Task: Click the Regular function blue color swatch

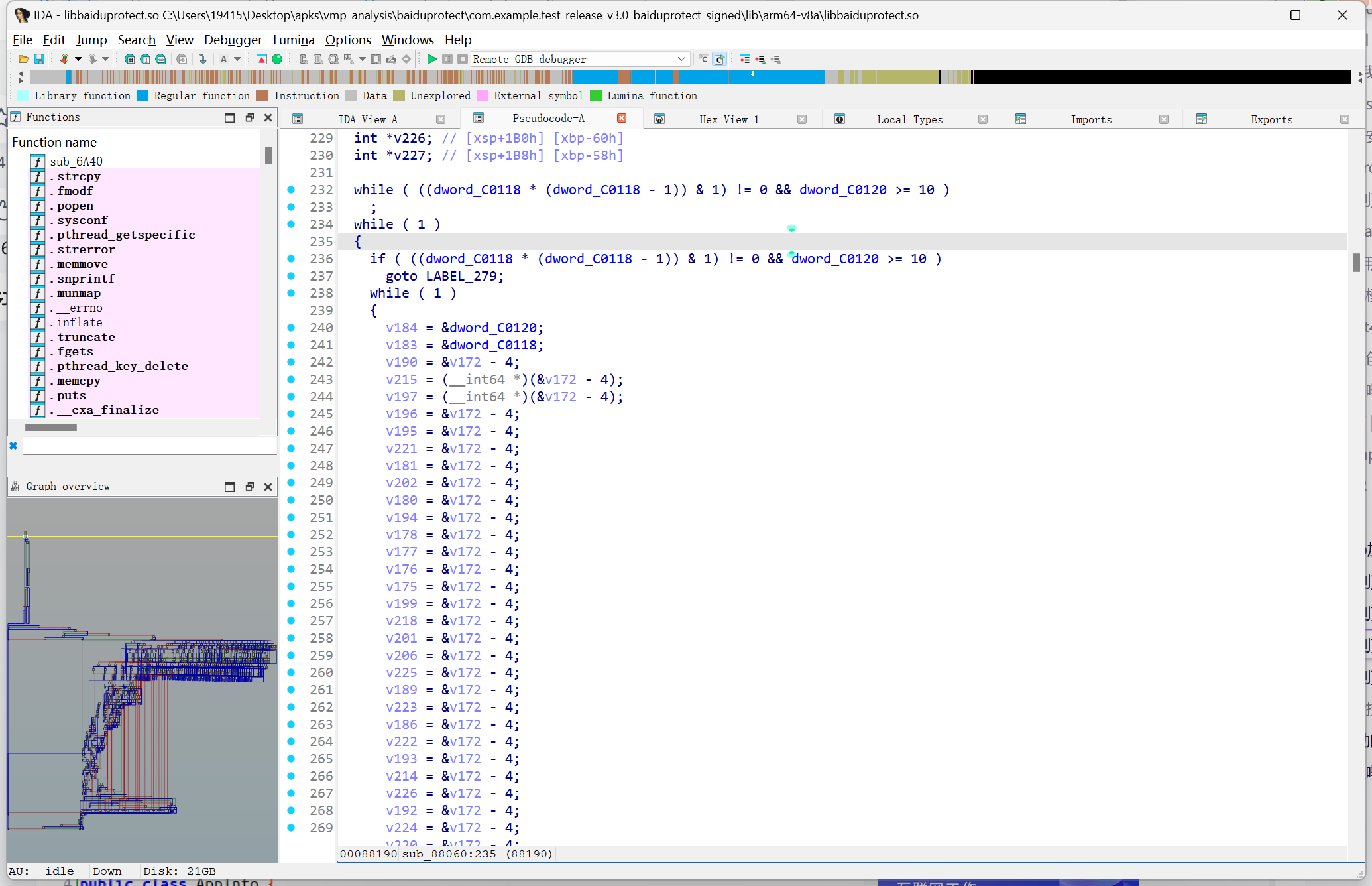Action: 143,96
